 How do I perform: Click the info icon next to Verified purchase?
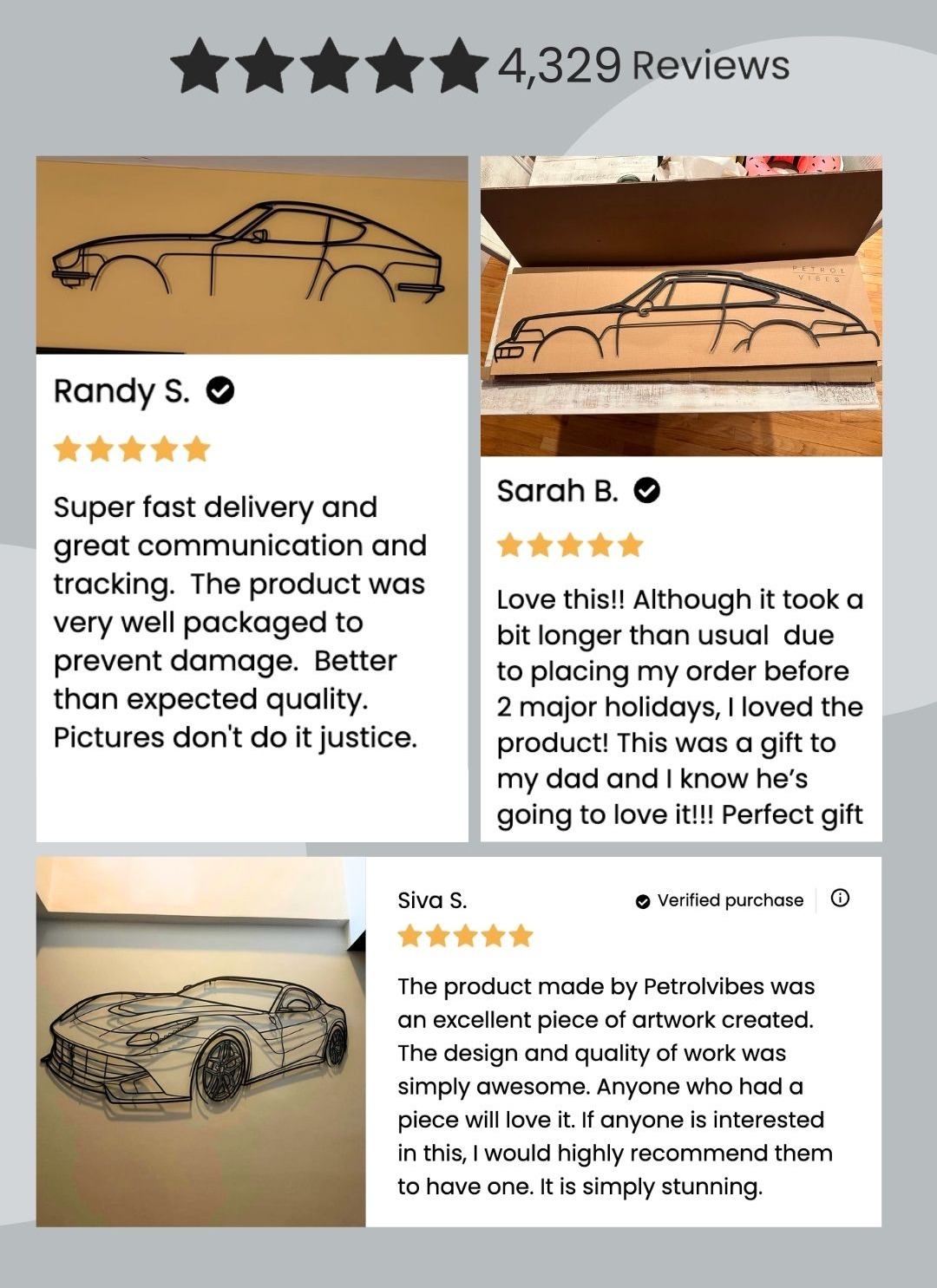(x=840, y=899)
